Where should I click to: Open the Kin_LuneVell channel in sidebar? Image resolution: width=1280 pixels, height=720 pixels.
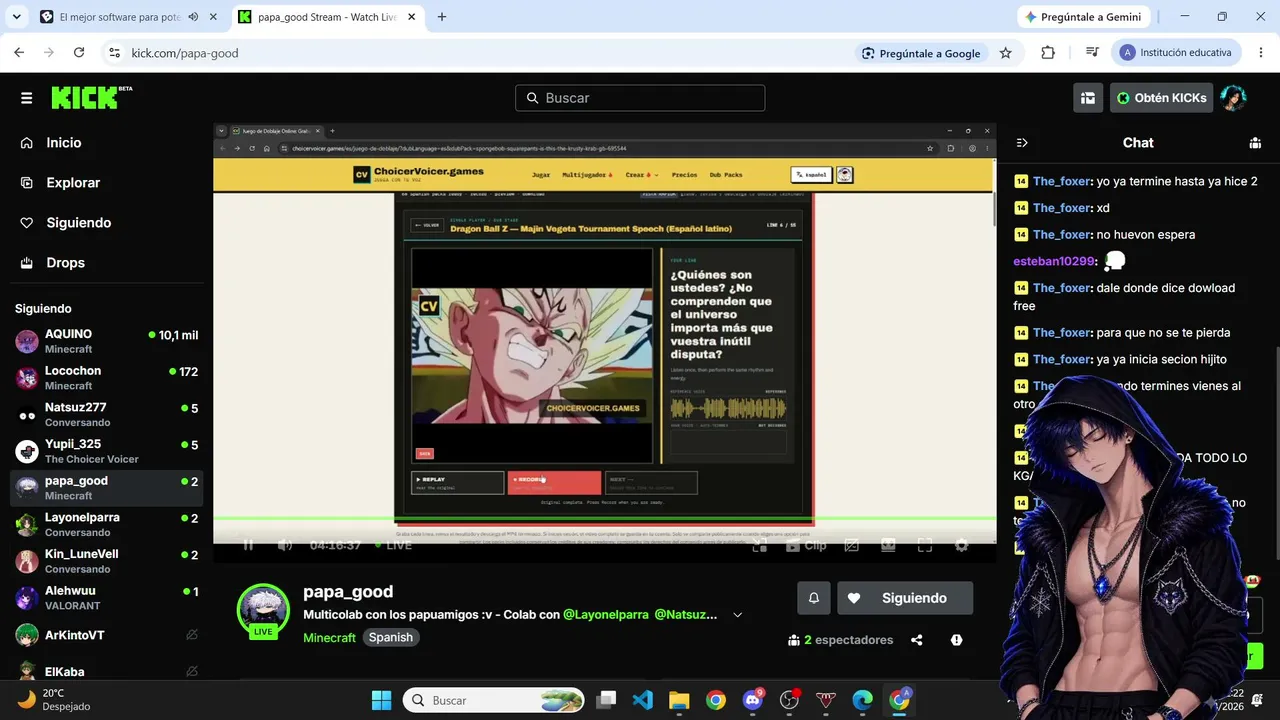tap(107, 561)
